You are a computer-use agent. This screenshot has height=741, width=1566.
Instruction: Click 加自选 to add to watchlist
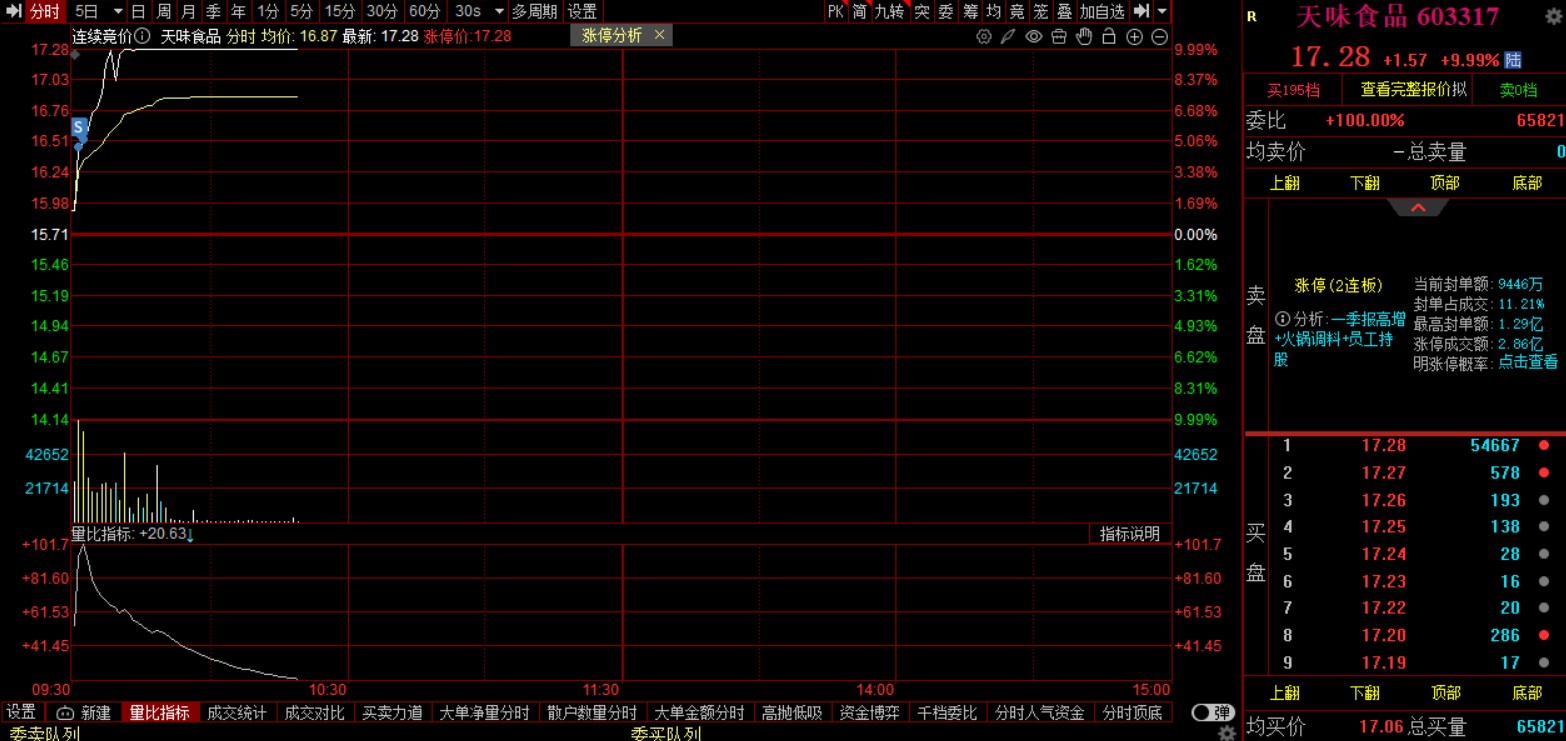(x=1102, y=12)
